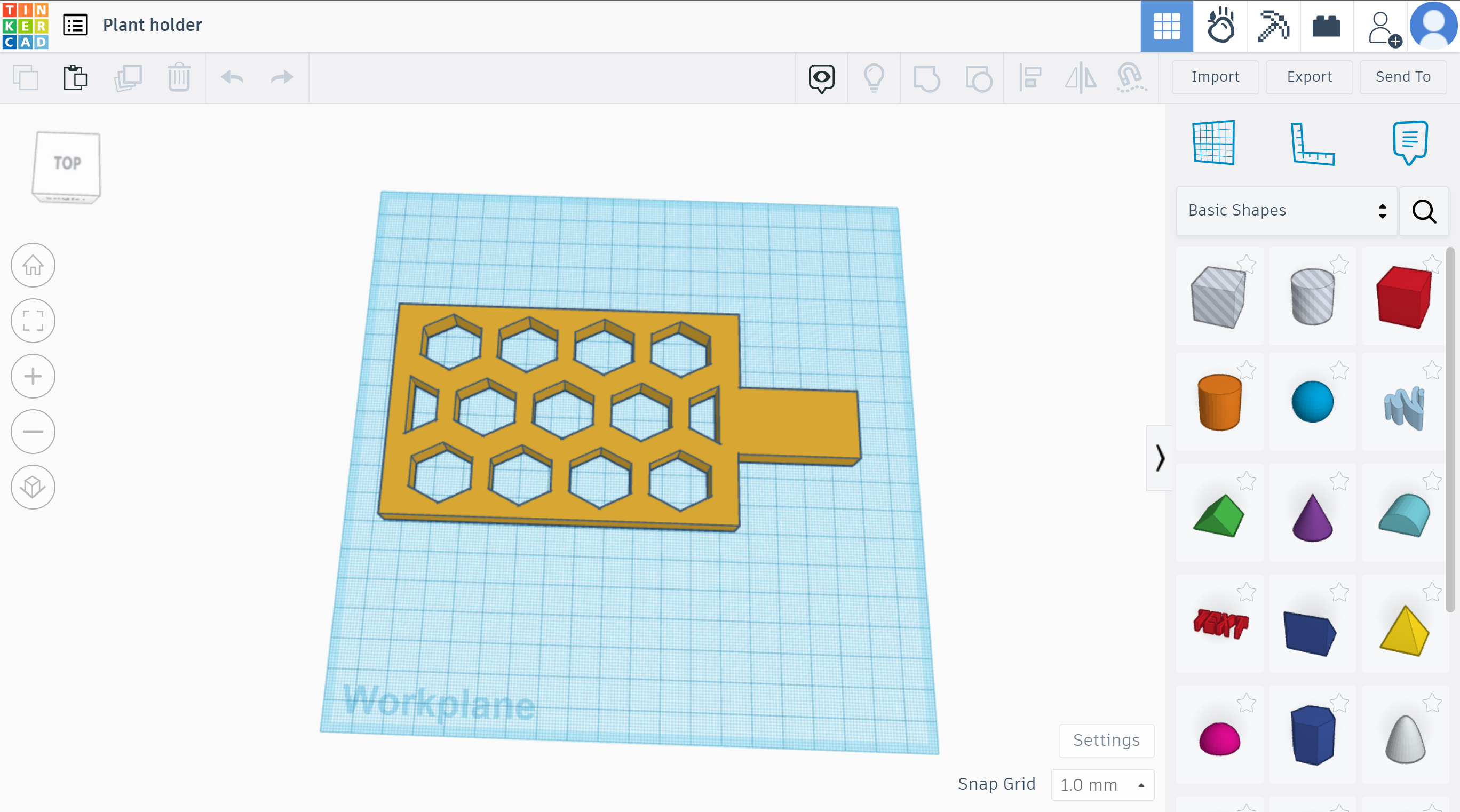
Task: Click the Send To button
Action: [1401, 76]
